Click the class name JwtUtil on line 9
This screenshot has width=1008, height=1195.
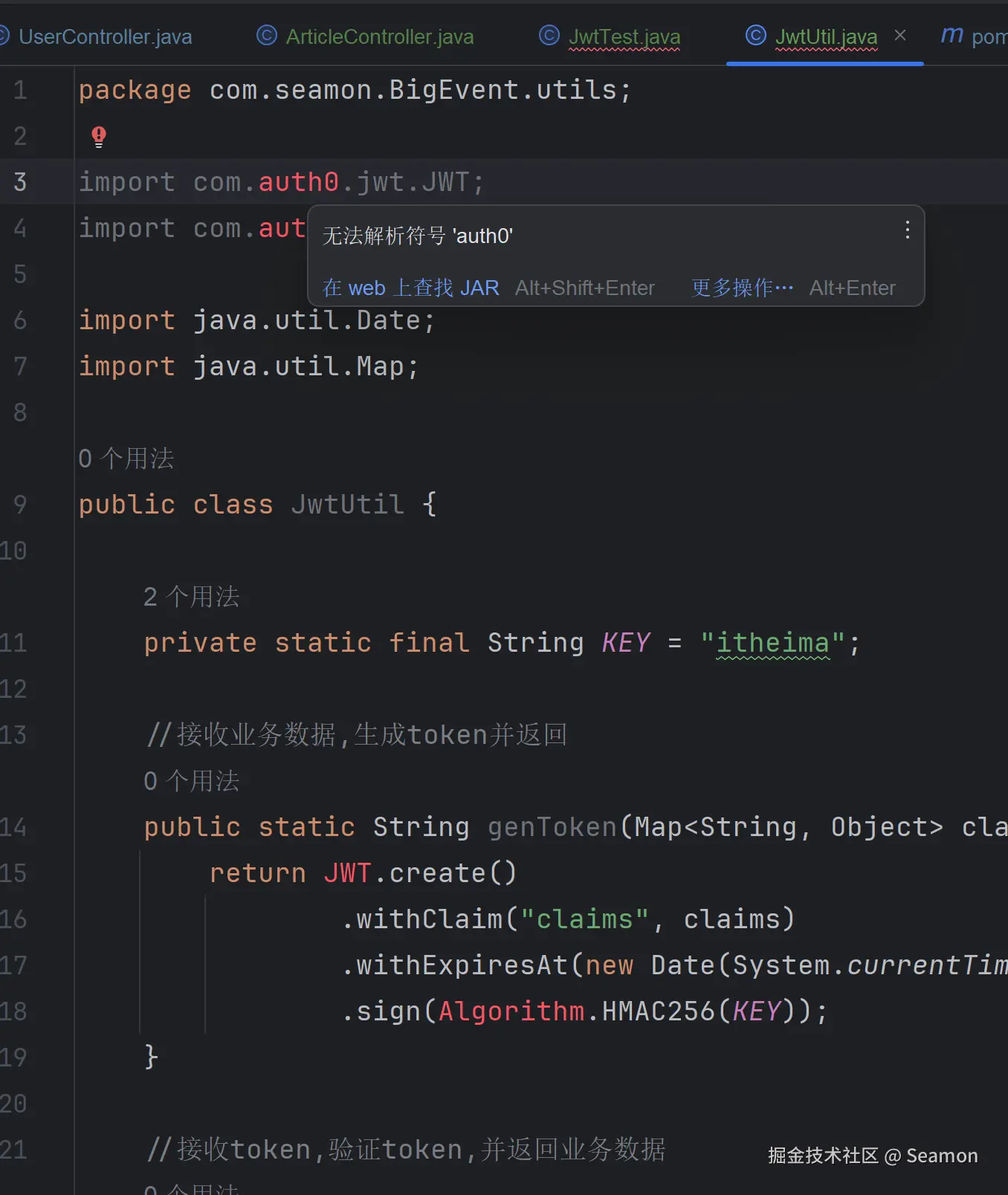348,505
